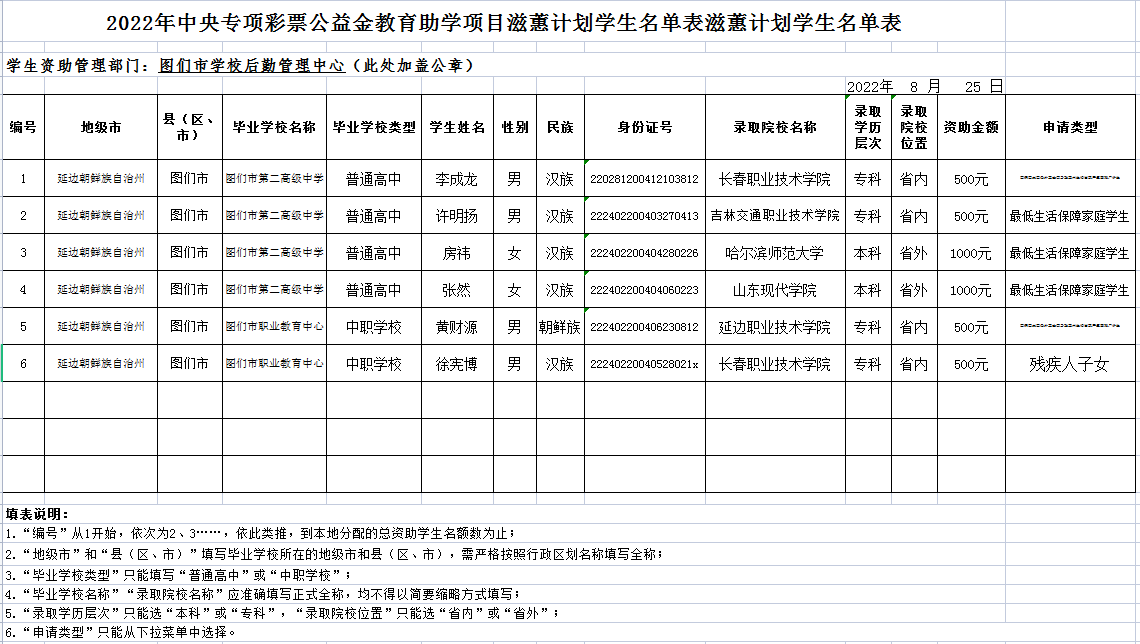Image resolution: width=1140 pixels, height=644 pixels.
Task: Select the header cell labeled 身份证号
Action: click(647, 127)
